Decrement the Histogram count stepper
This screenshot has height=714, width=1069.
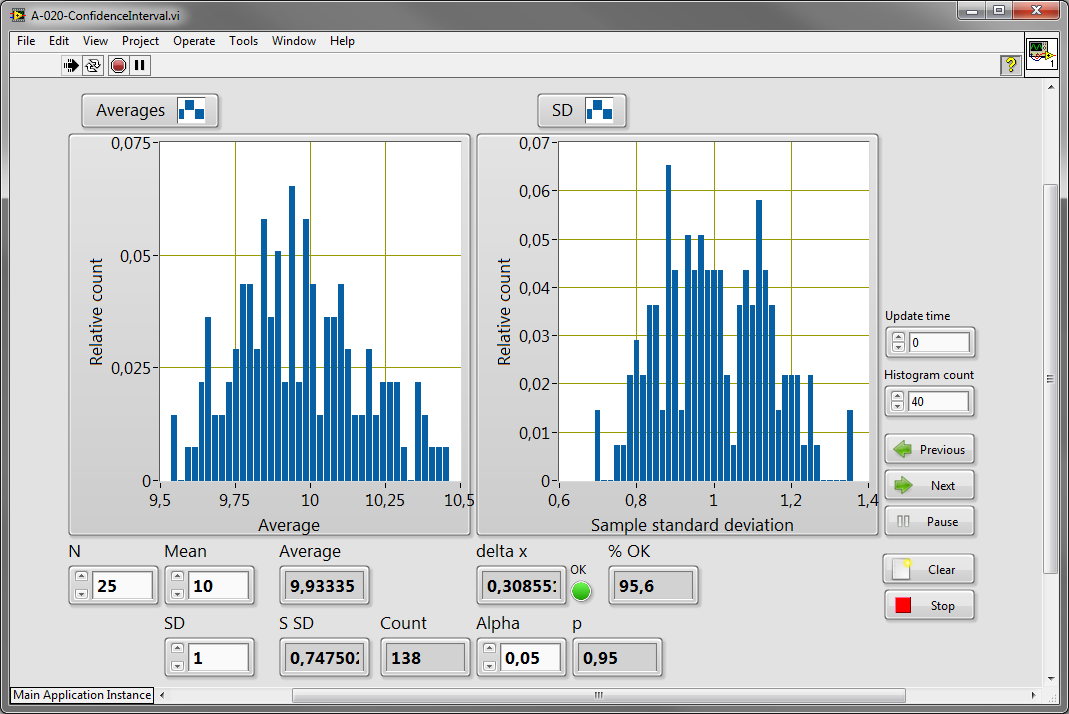point(897,406)
